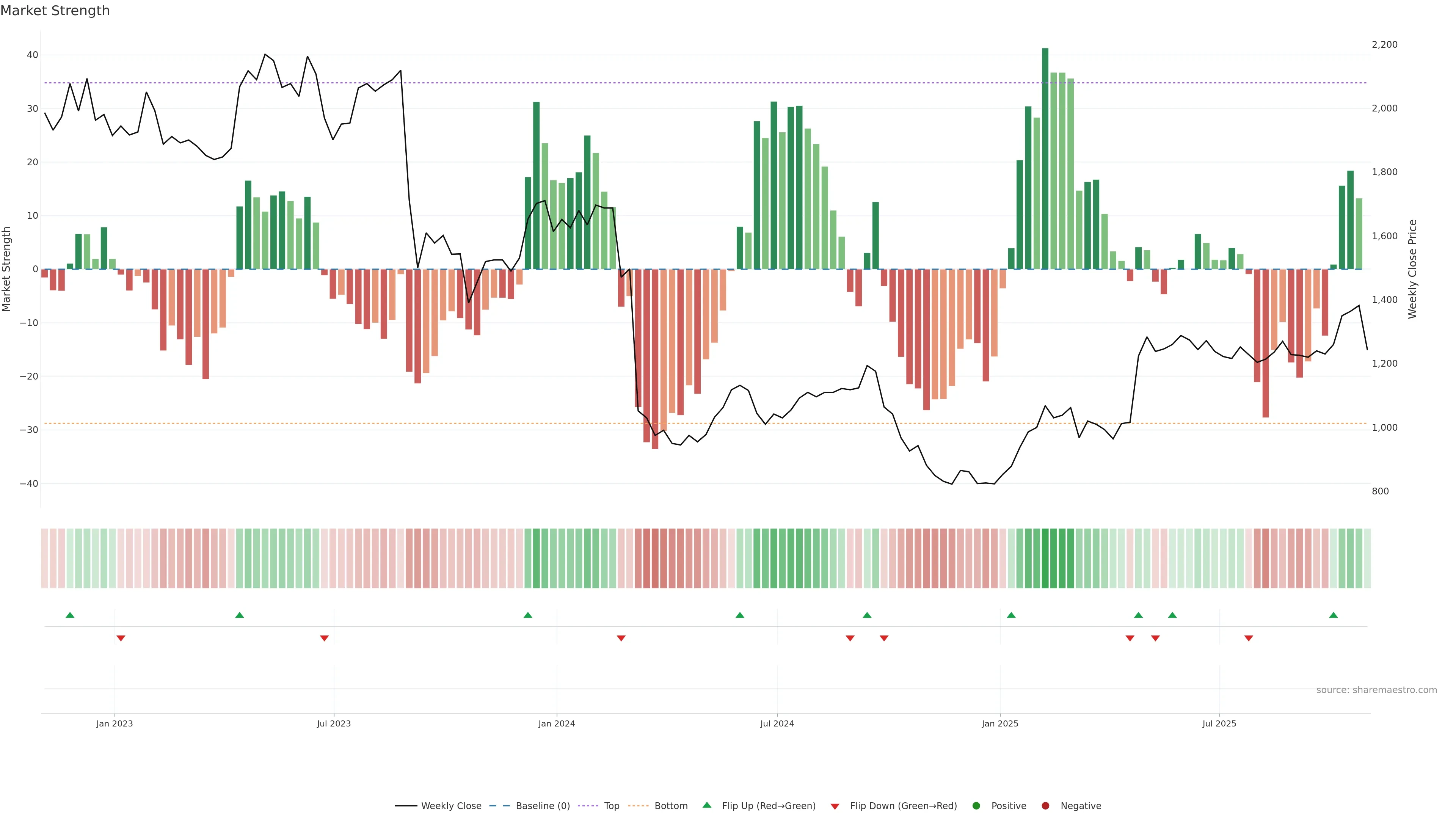Click the Negative red circle legend icon
Image resolution: width=1456 pixels, height=819 pixels.
1045,806
